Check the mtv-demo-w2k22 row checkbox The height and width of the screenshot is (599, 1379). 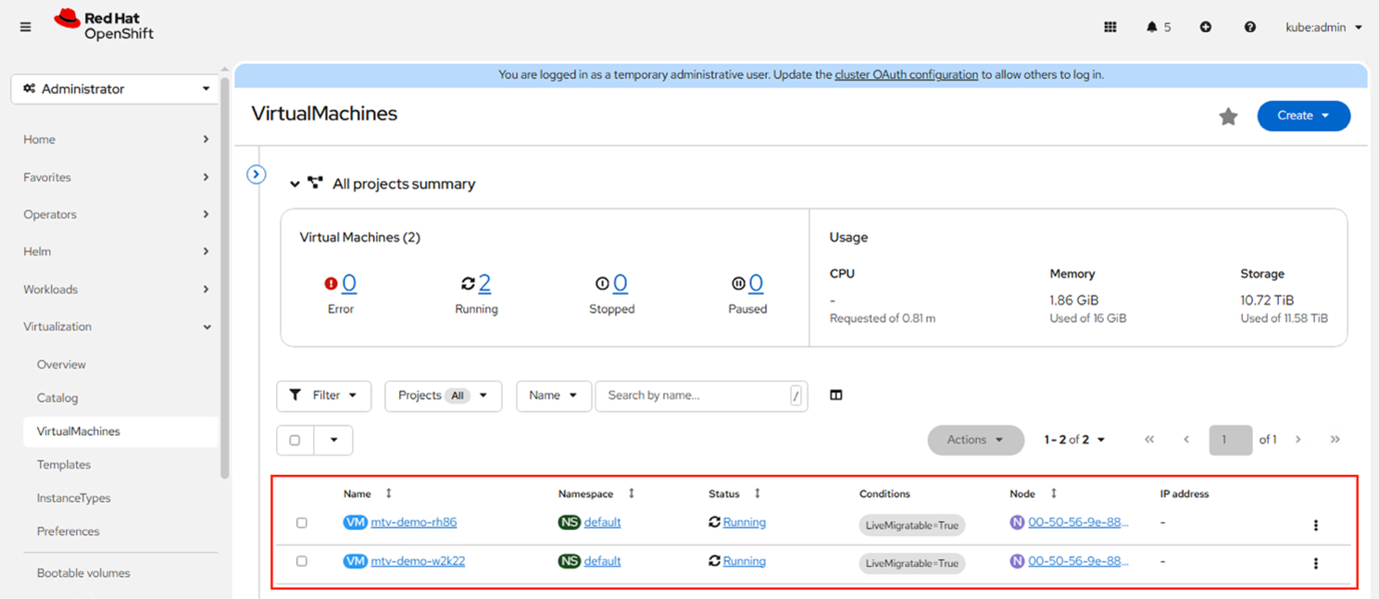click(x=302, y=562)
